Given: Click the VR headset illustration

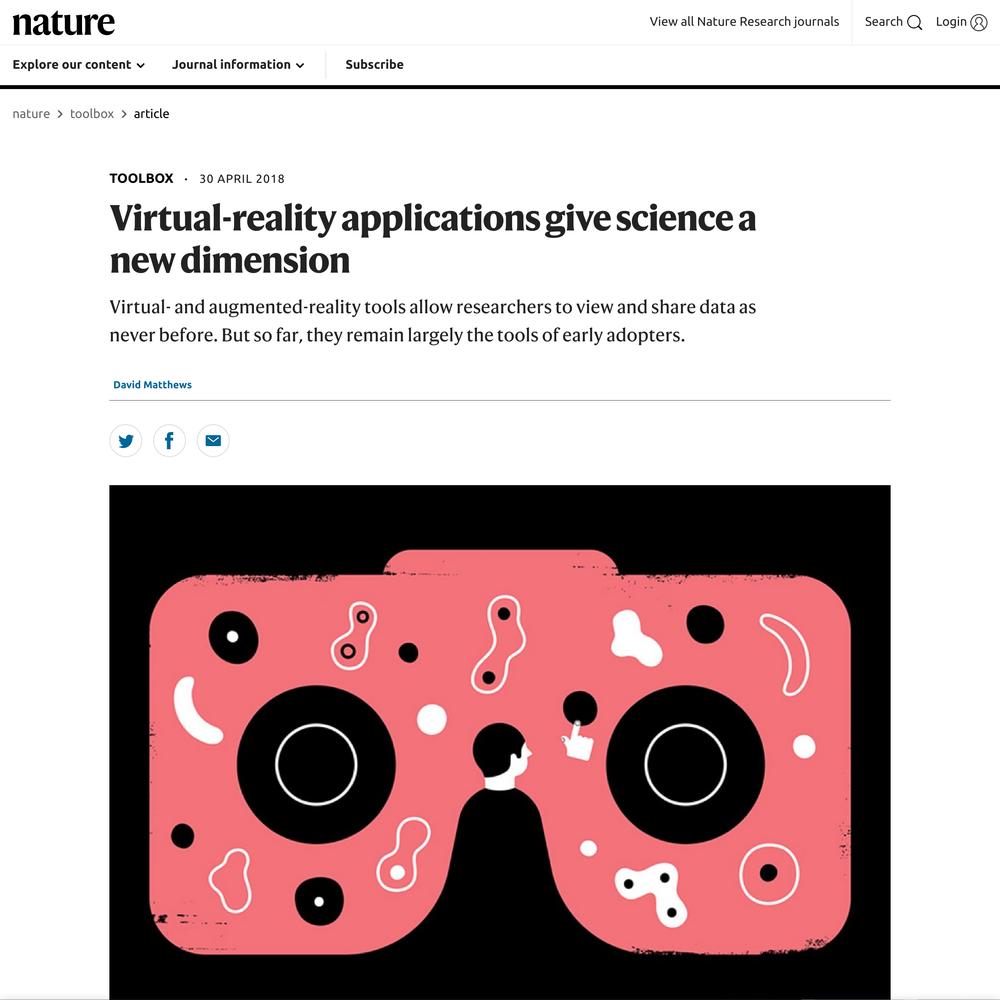Looking at the screenshot, I should click(500, 742).
